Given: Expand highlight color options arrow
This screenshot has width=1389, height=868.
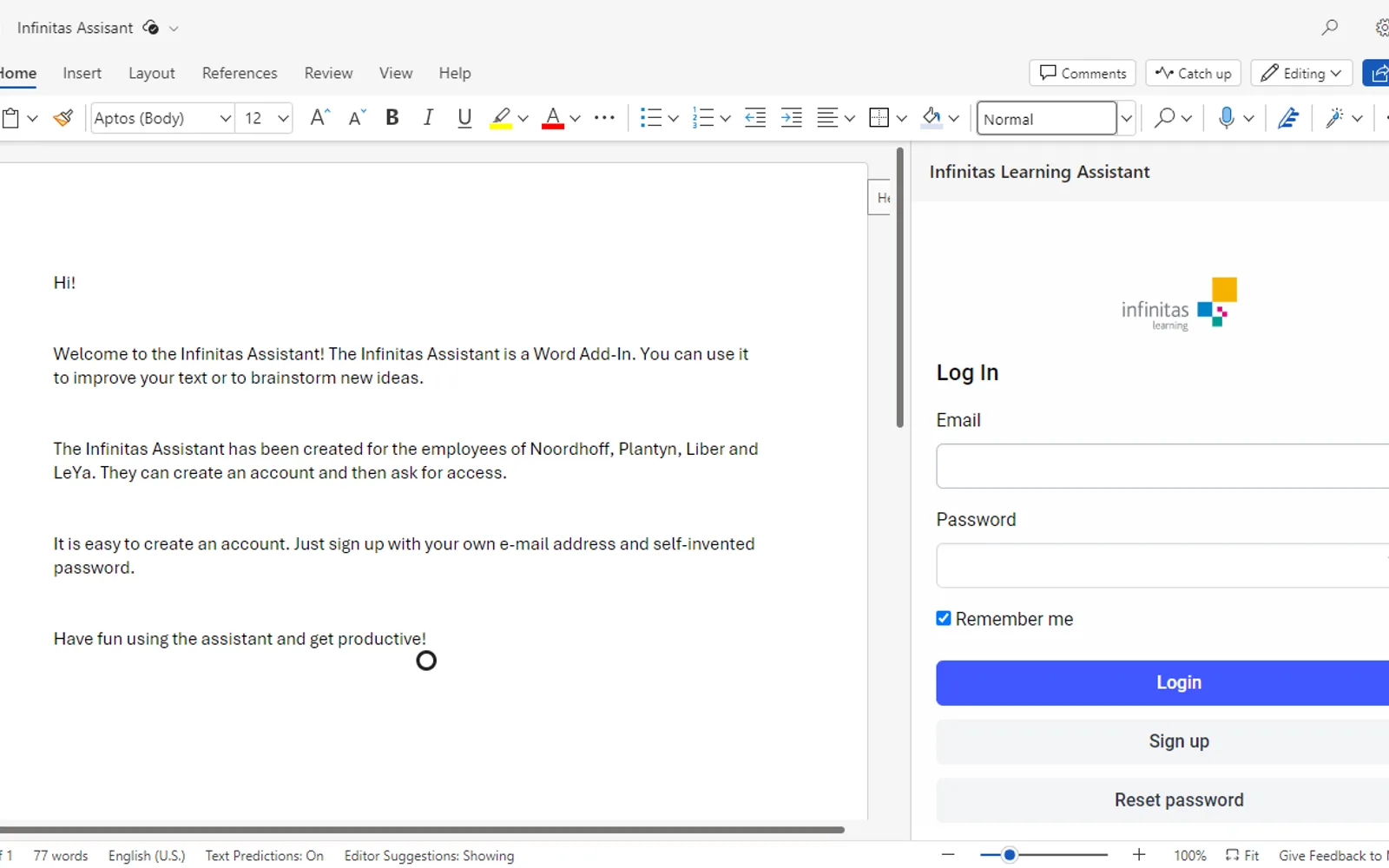Looking at the screenshot, I should point(523,119).
